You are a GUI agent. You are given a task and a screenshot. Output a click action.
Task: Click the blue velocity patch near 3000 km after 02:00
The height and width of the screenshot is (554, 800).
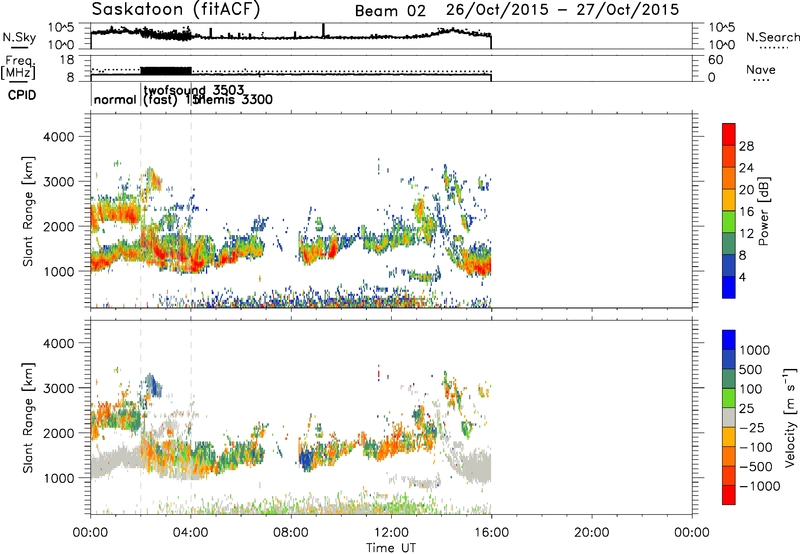[x=152, y=385]
